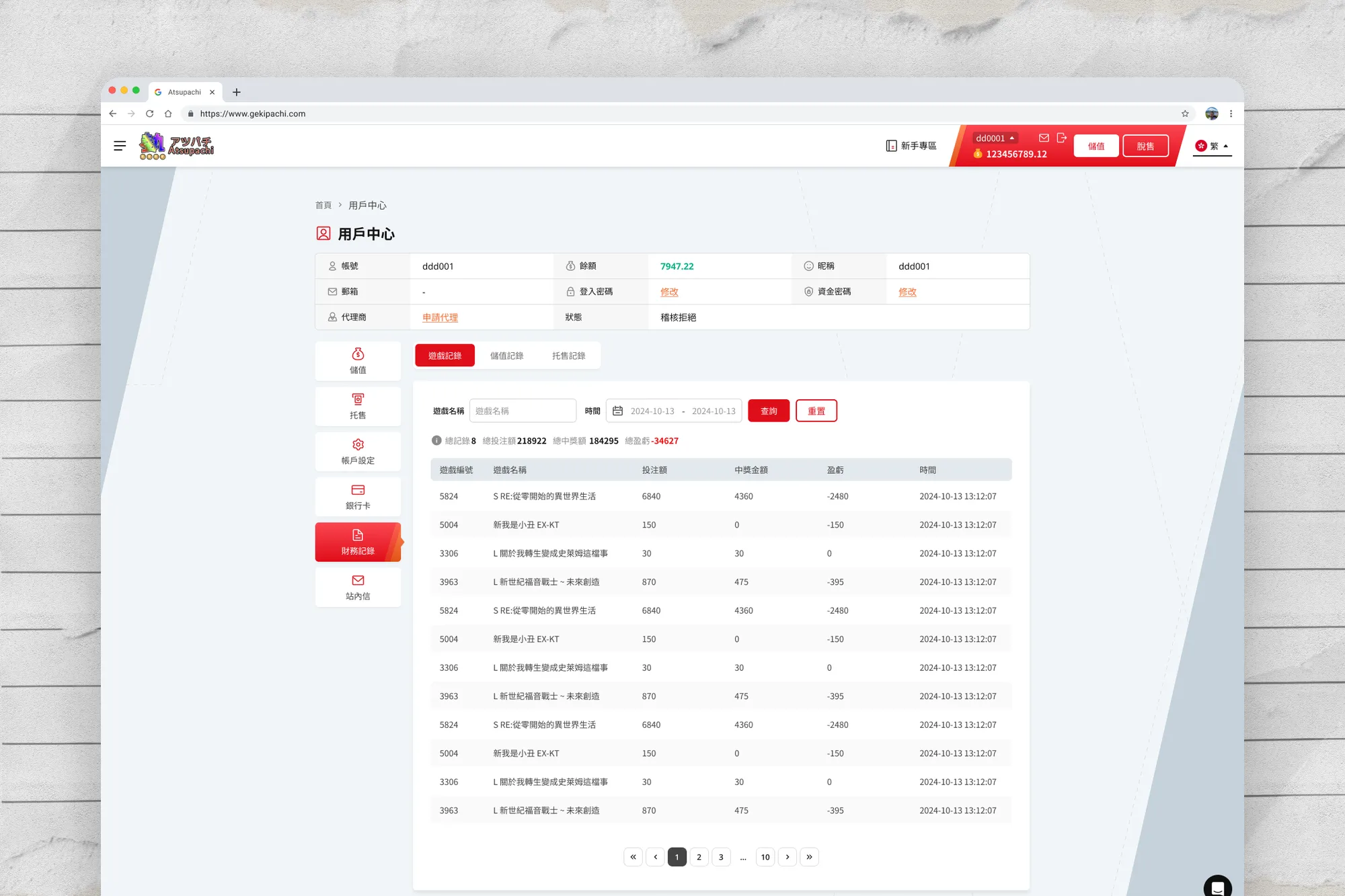Image resolution: width=1345 pixels, height=896 pixels.
Task: Click the date range start field
Action: (x=652, y=411)
